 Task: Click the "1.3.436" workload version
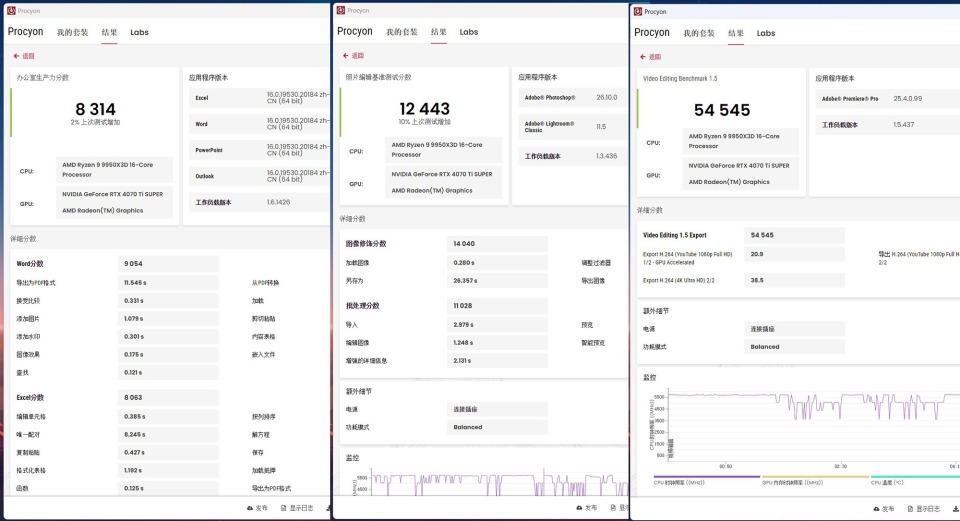click(606, 156)
